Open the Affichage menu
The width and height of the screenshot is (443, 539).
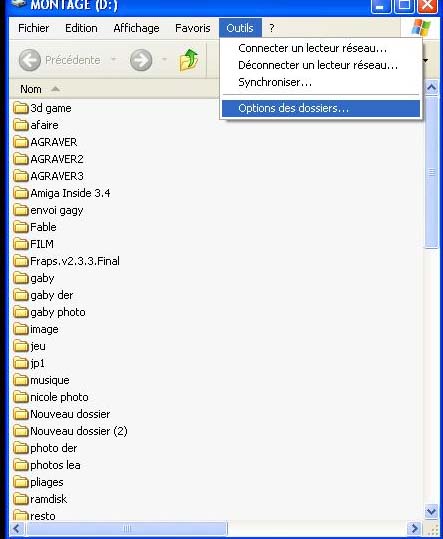pos(136,28)
